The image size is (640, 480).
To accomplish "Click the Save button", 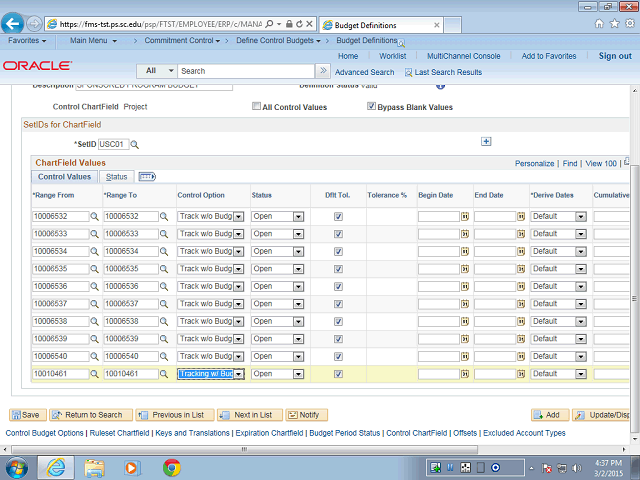I will pyautogui.click(x=26, y=415).
